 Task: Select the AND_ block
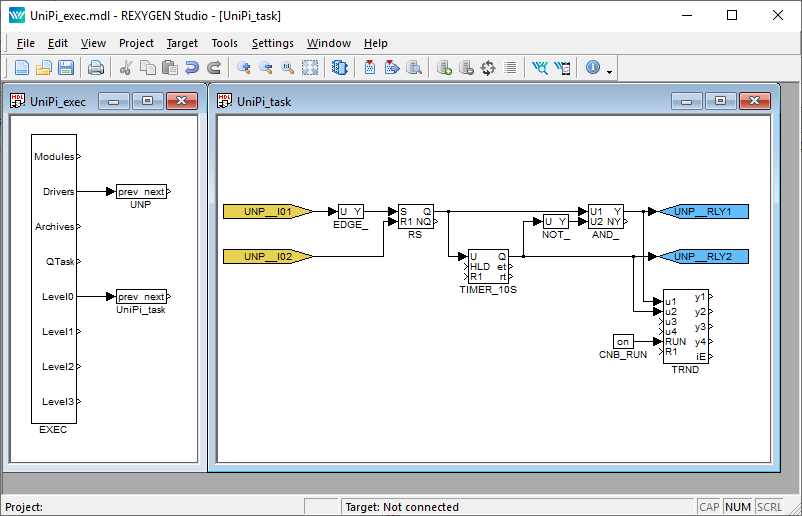[x=606, y=216]
